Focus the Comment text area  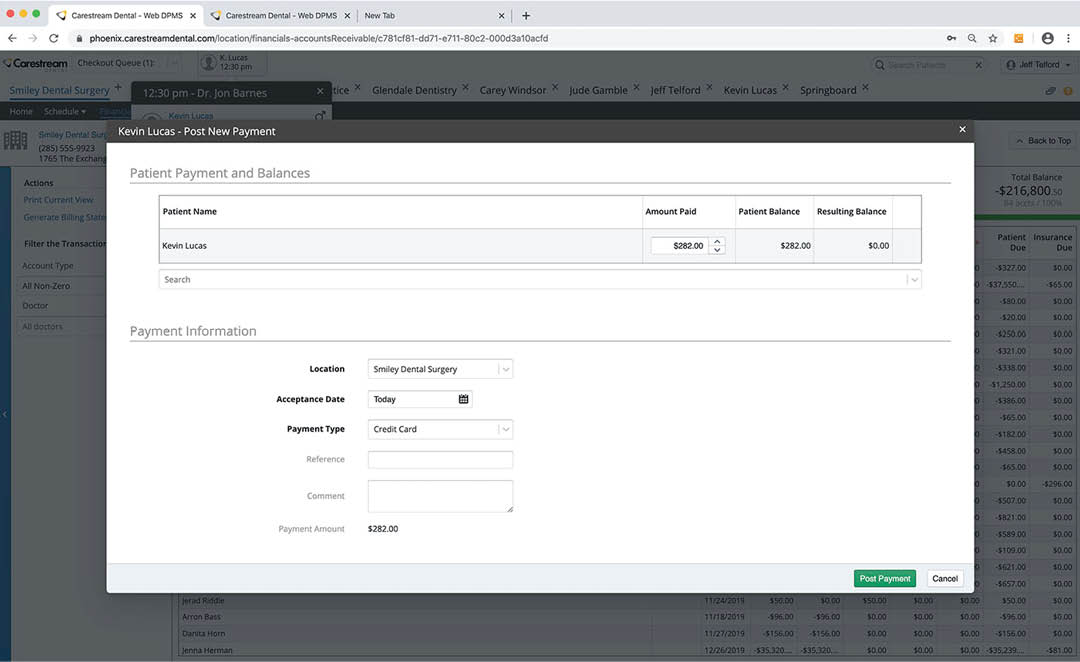(x=440, y=496)
